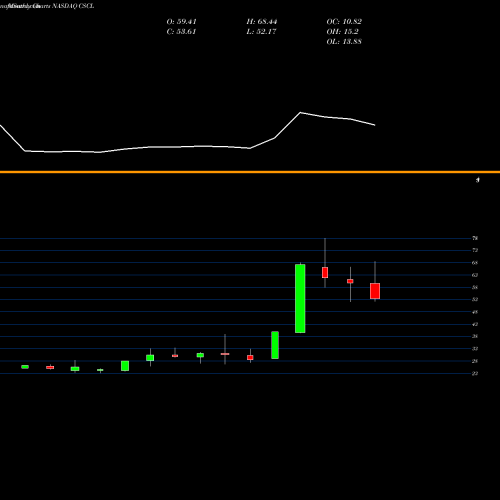Click the second tallest green candlestick
The height and width of the screenshot is (500, 500).
[x=275, y=345]
